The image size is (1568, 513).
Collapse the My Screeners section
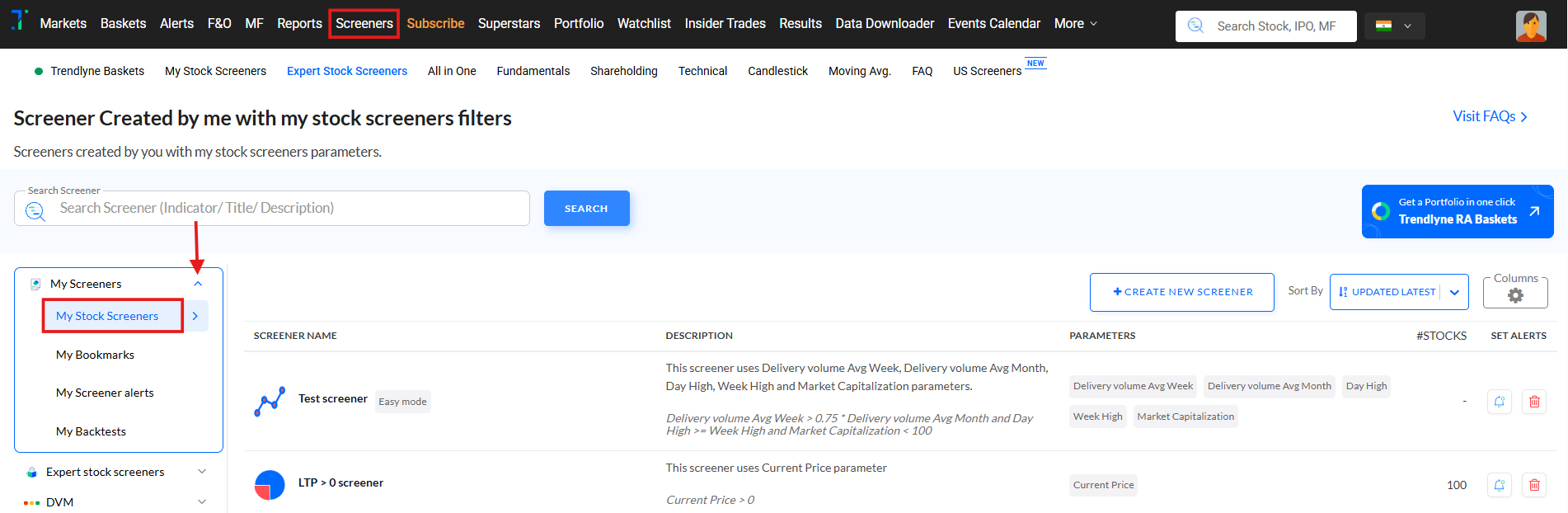click(x=198, y=284)
